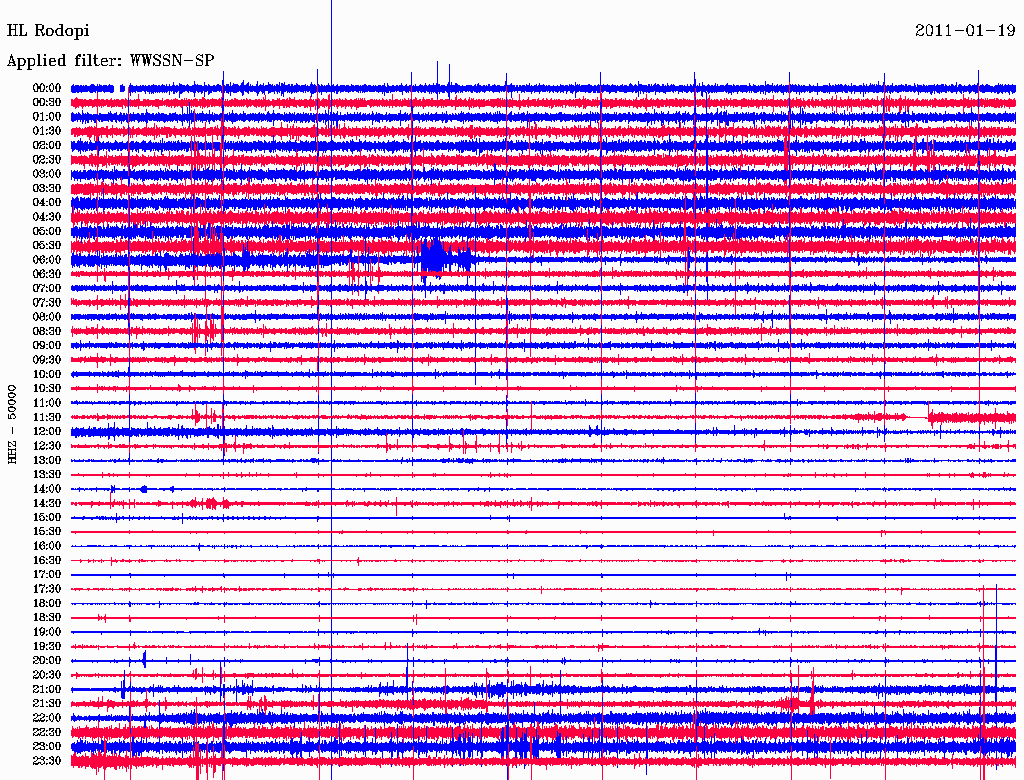Select the 17:00 time label
This screenshot has height=780, width=1024.
tap(47, 575)
